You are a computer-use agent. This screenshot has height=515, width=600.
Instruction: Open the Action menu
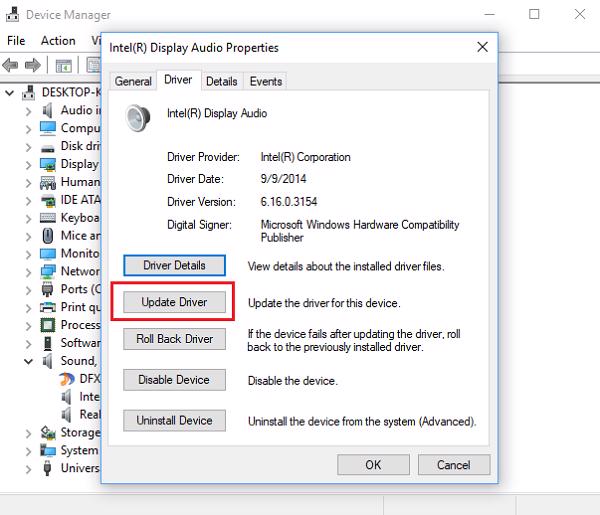[58, 41]
